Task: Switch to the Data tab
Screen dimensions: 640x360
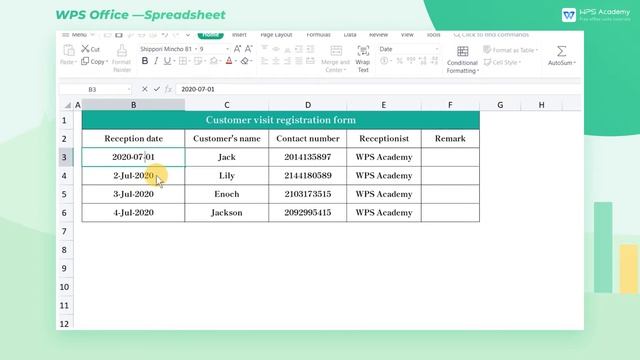Action: 350,35
